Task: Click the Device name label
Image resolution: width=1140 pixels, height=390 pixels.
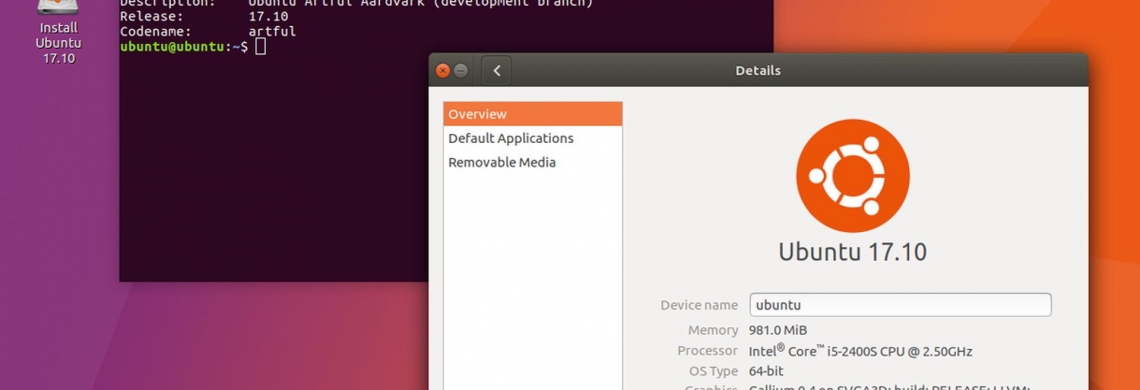Action: [699, 305]
